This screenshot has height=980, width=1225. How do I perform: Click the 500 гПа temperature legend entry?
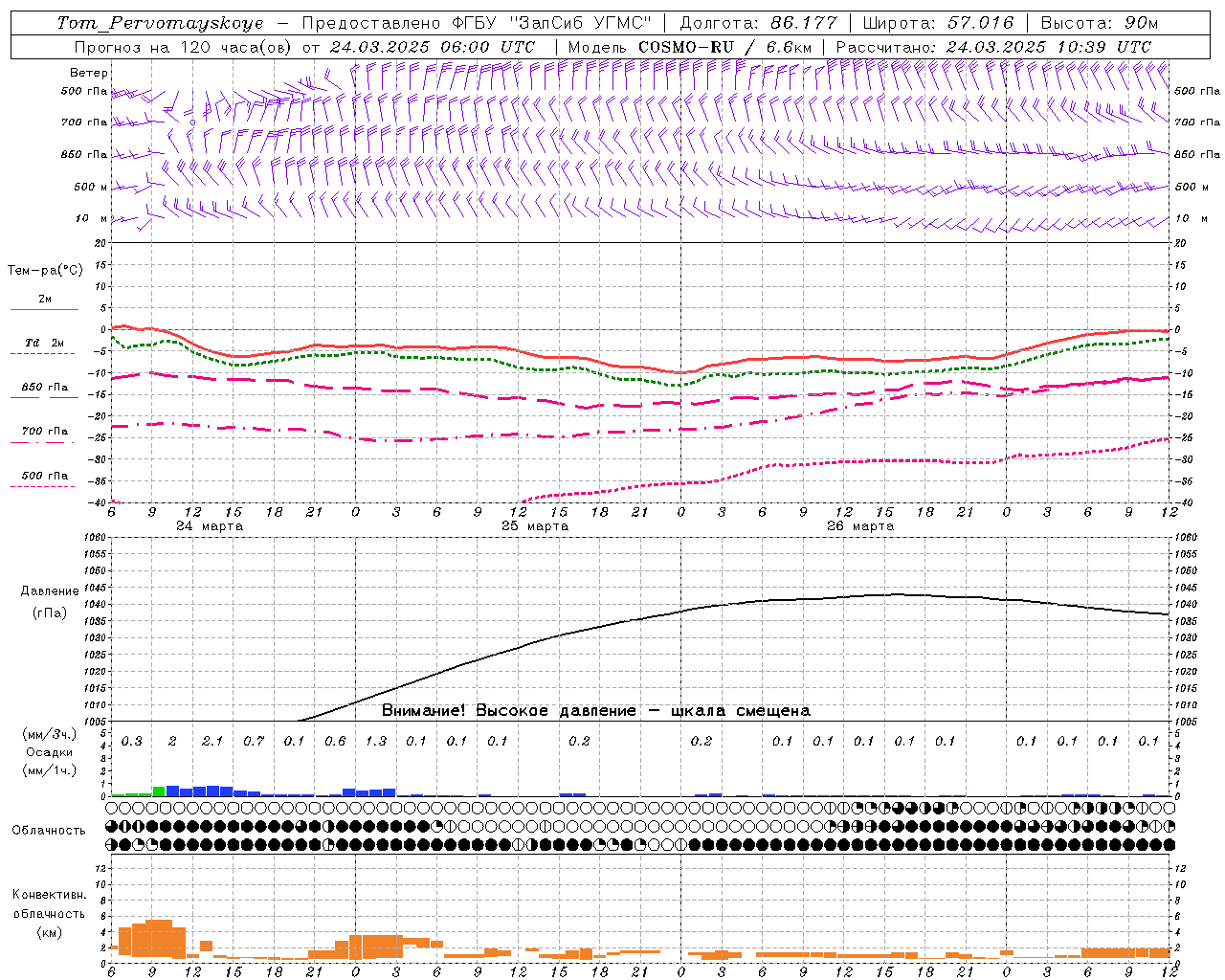click(x=45, y=476)
